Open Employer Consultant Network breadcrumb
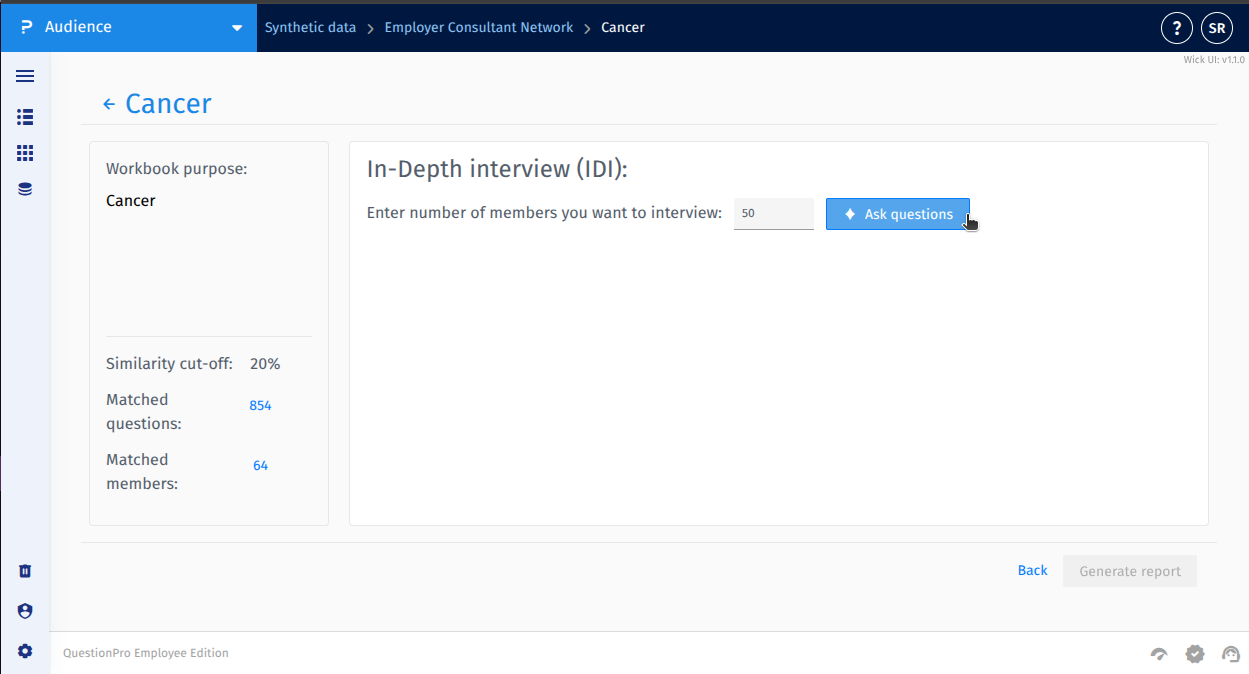1249x674 pixels. click(x=479, y=27)
